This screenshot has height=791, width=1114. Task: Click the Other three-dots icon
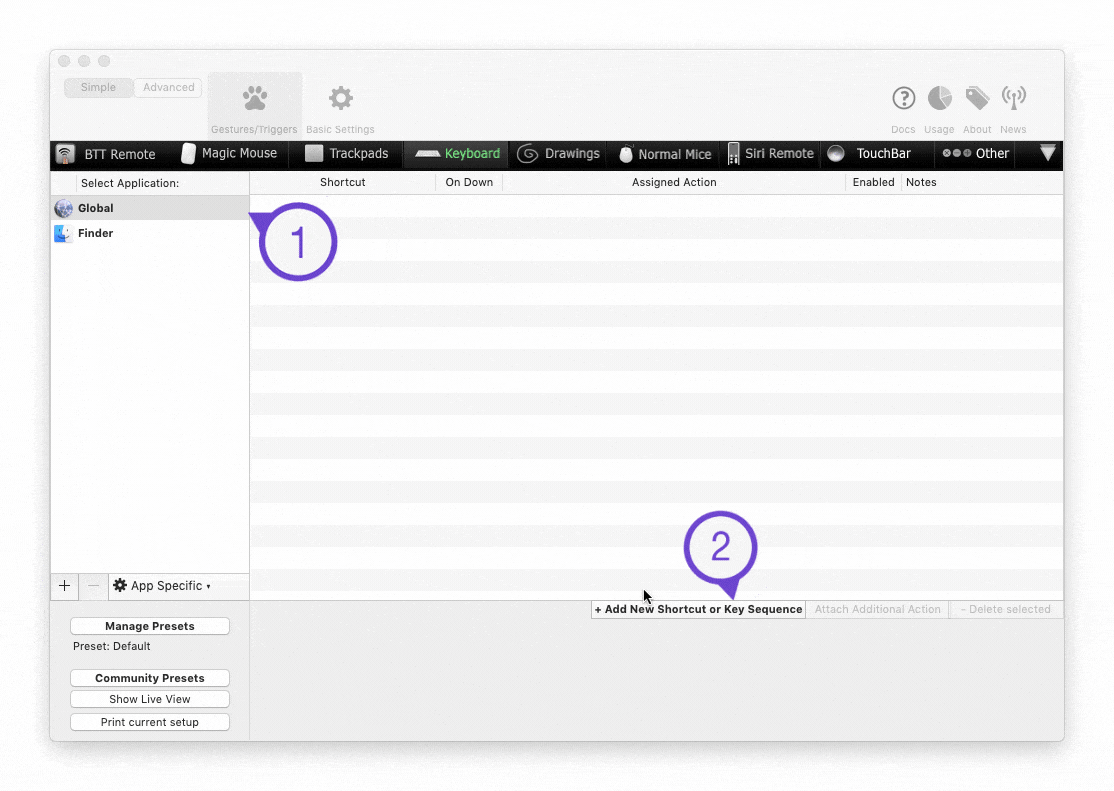click(x=956, y=153)
